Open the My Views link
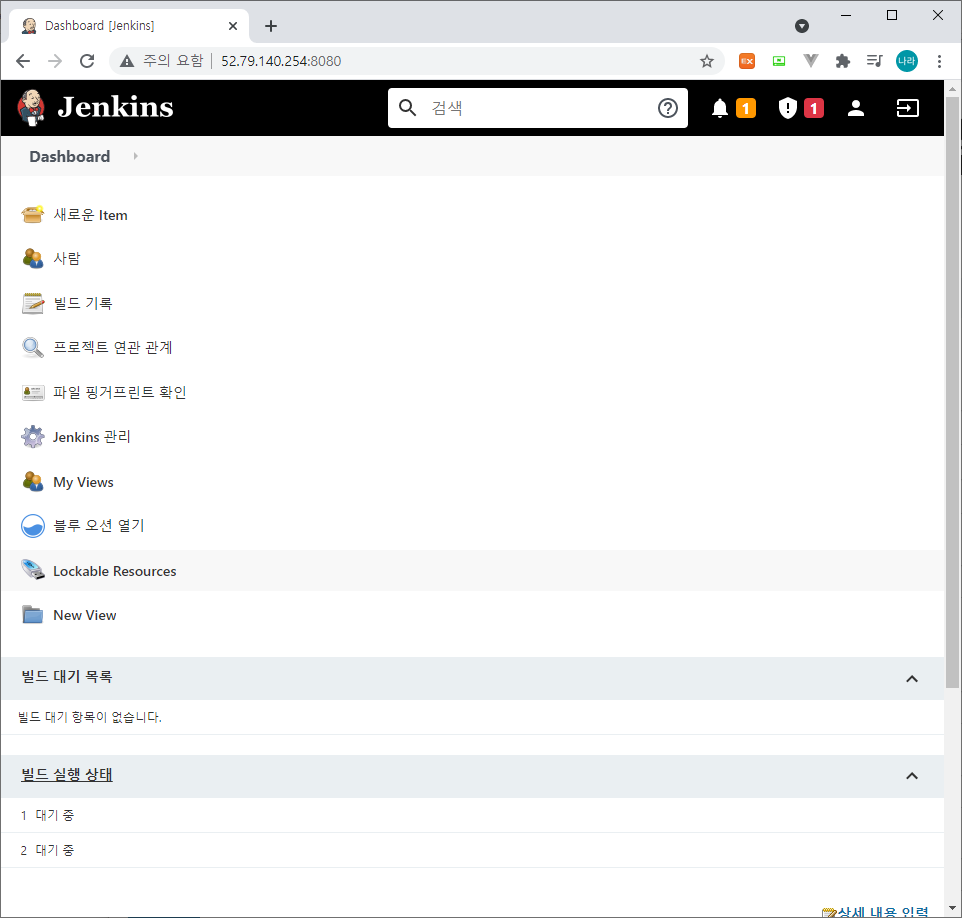Image resolution: width=962 pixels, height=918 pixels. point(83,482)
